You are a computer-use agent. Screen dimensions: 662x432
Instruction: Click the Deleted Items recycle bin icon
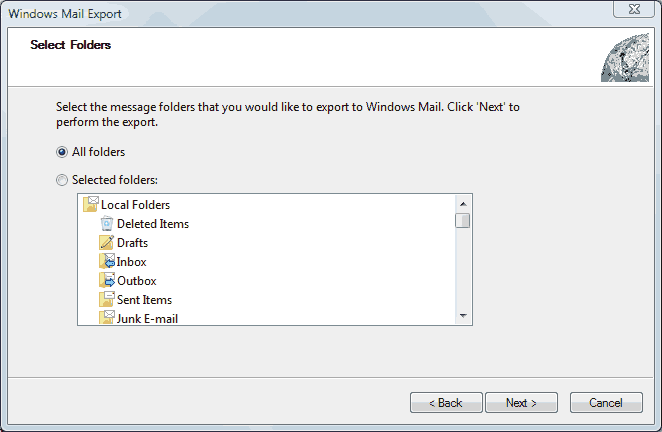pos(106,223)
